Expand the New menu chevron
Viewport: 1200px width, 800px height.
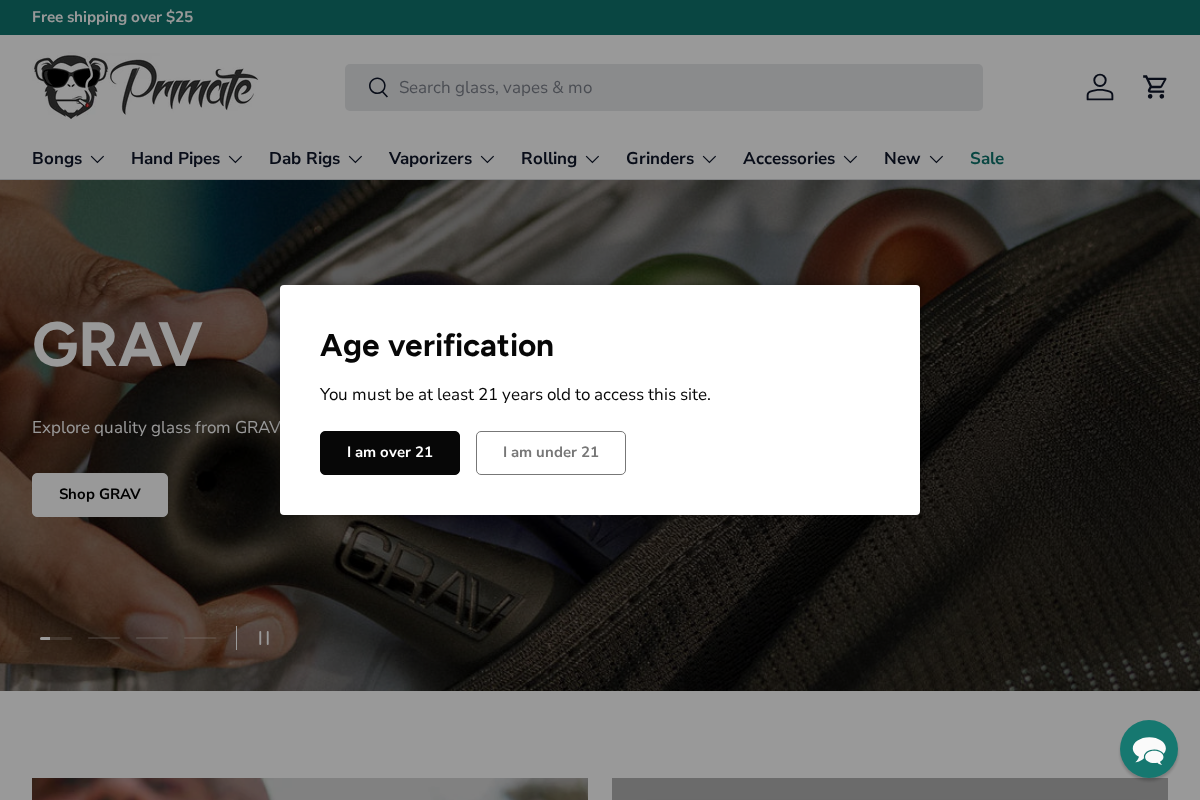(x=936, y=159)
